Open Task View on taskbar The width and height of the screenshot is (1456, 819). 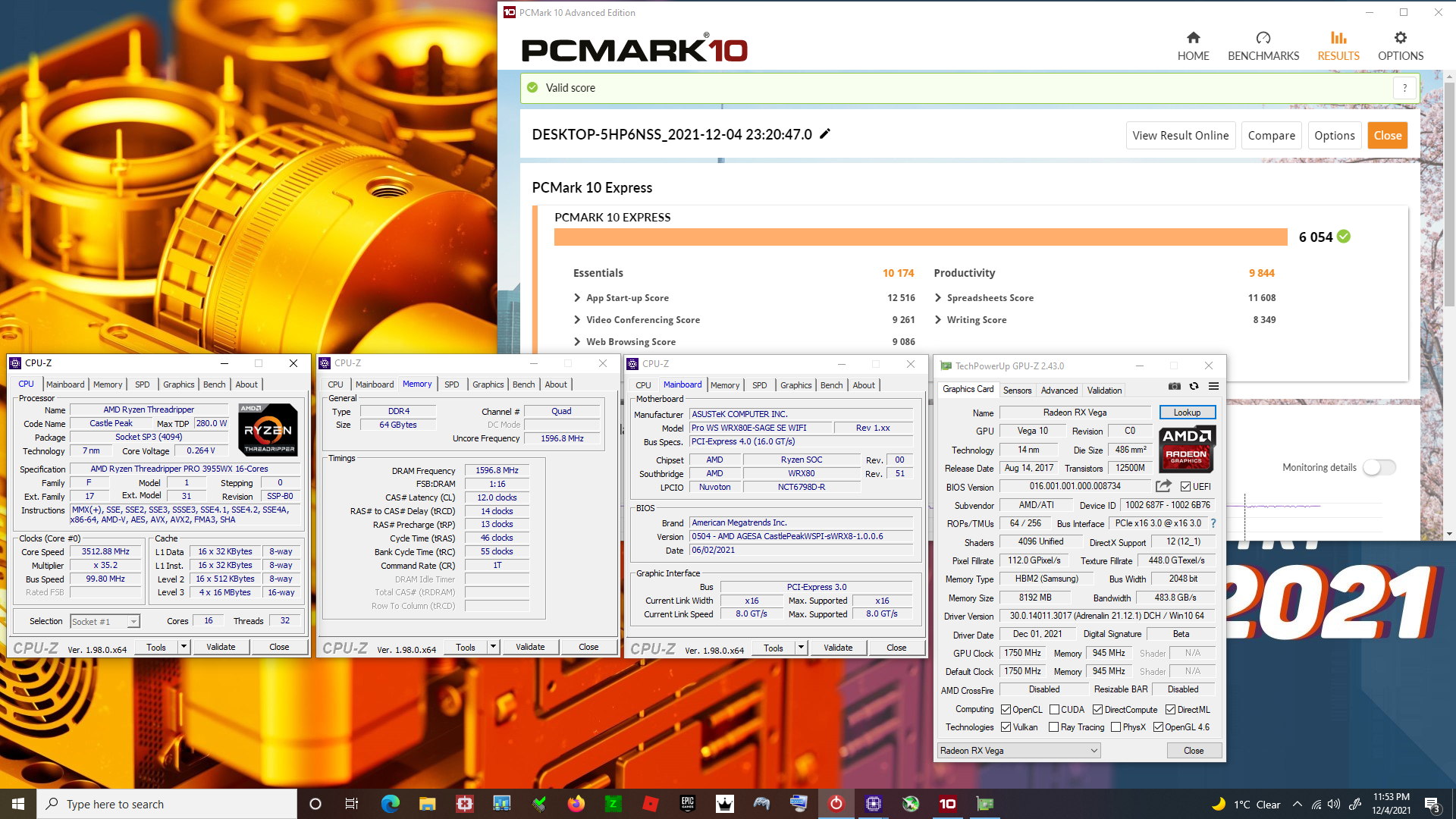click(351, 804)
